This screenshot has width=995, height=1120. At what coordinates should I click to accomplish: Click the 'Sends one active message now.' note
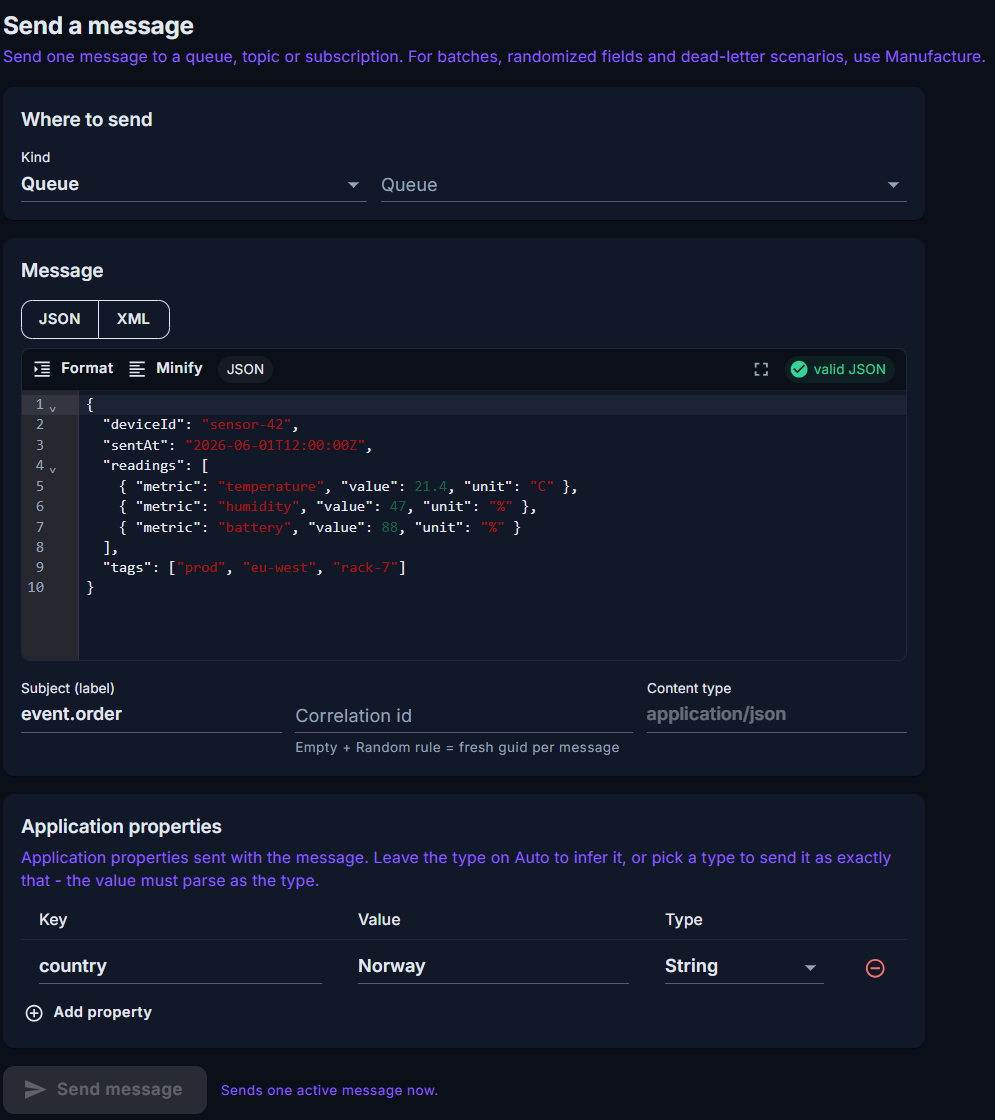329,1090
